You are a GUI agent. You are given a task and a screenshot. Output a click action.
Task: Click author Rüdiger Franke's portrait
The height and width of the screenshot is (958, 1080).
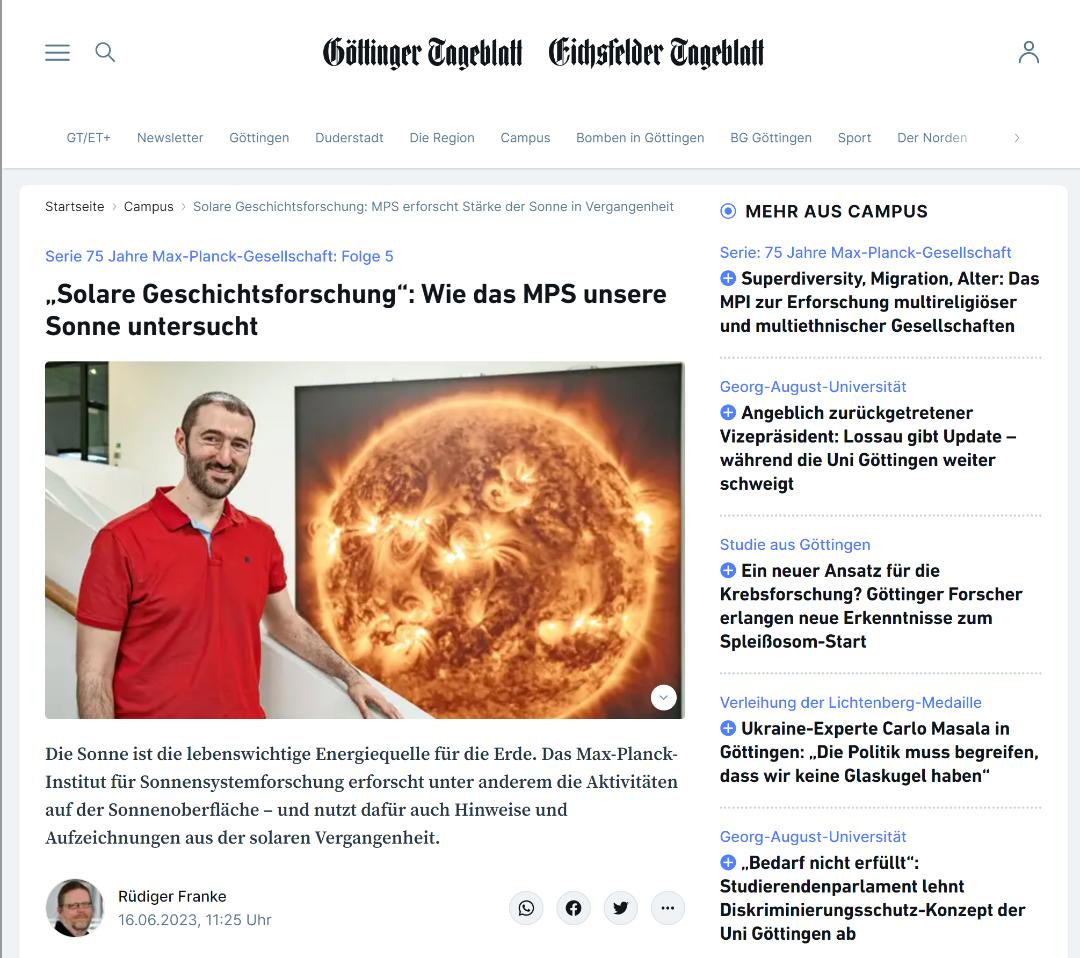pos(74,908)
